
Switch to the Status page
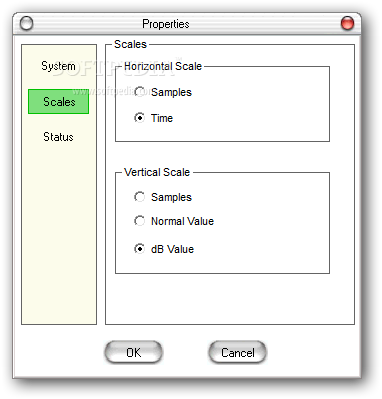58,137
